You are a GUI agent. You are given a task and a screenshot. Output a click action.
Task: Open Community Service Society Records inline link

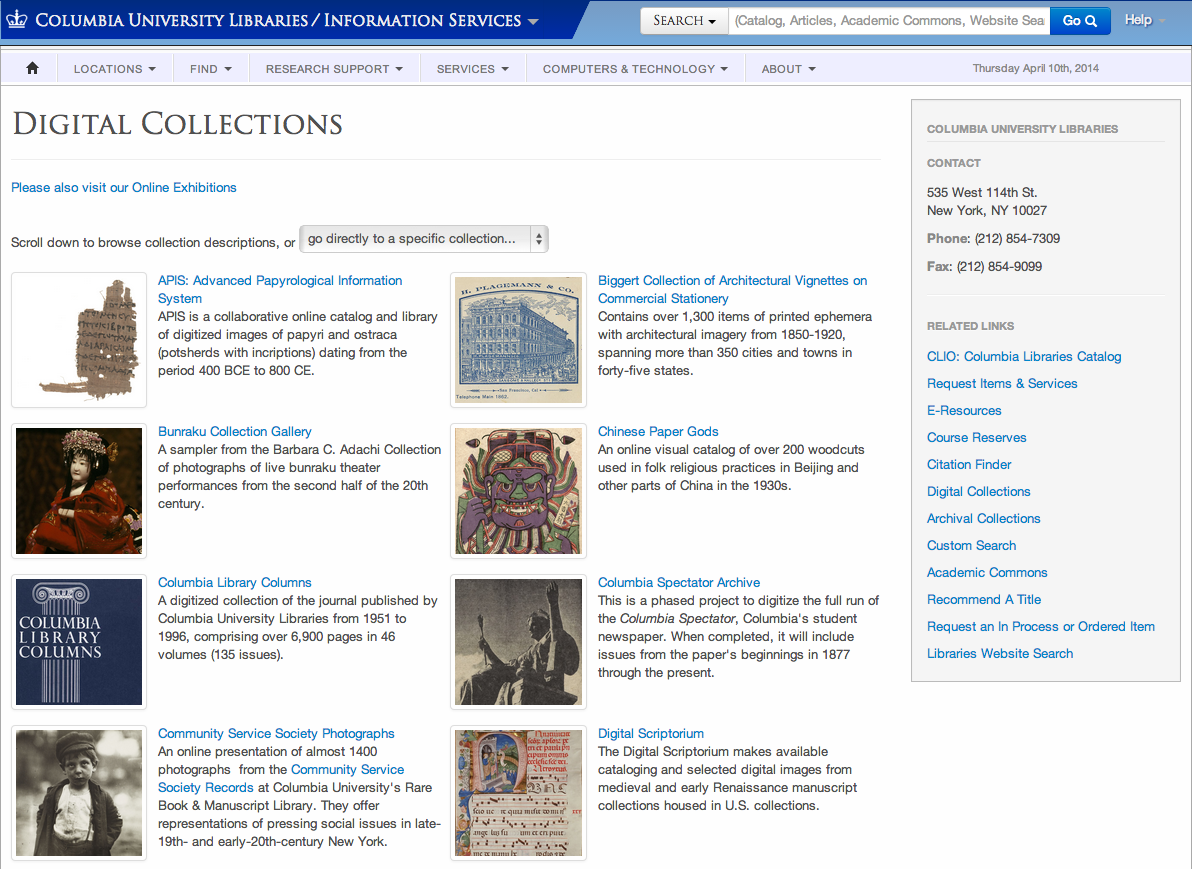[281, 779]
